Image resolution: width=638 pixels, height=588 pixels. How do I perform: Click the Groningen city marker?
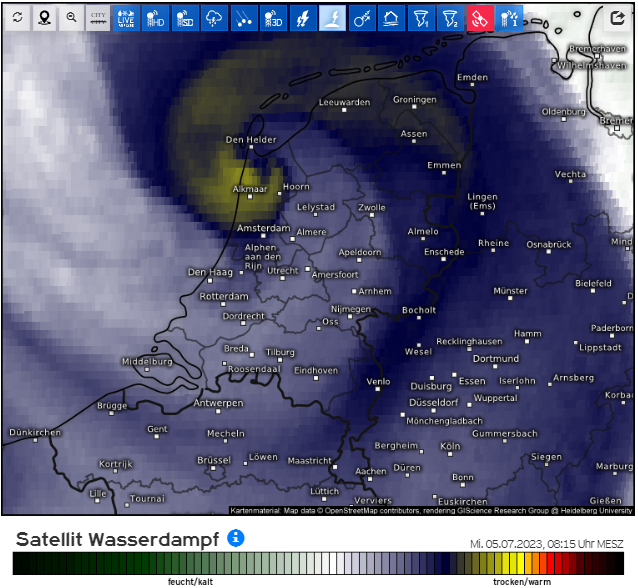tap(414, 107)
